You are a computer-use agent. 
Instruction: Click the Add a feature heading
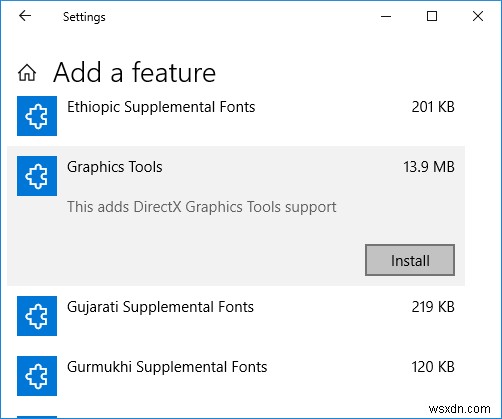(135, 72)
